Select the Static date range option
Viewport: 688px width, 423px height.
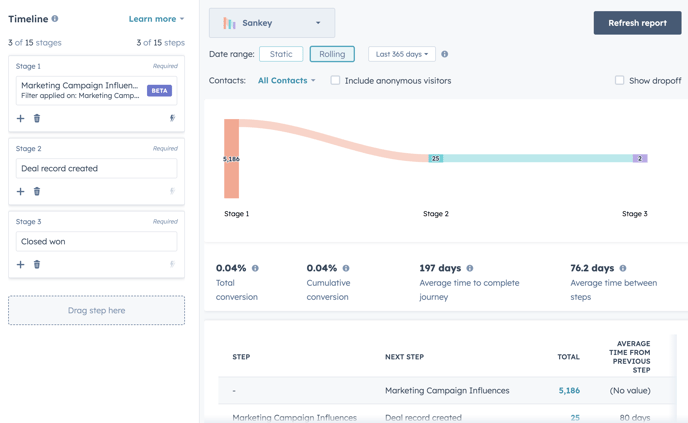pos(281,54)
